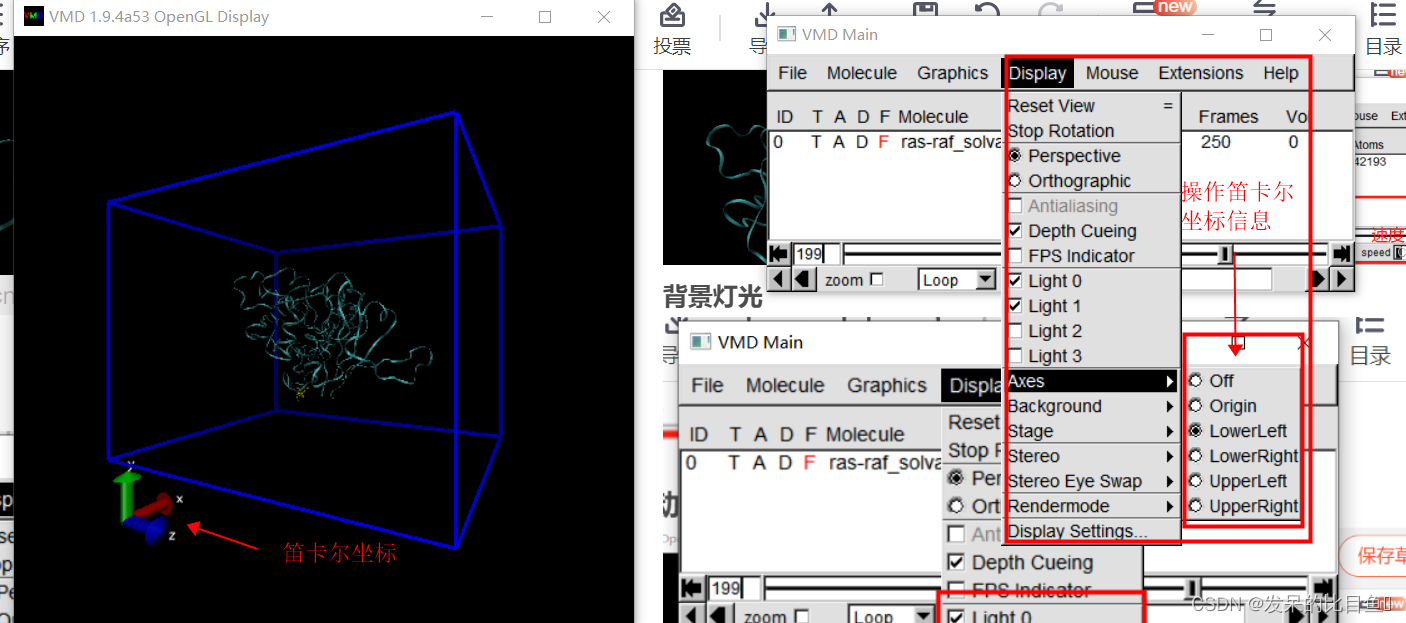Viewport: 1406px width, 623px height.
Task: Open Graphics menu in upper VMD Main
Action: point(952,73)
